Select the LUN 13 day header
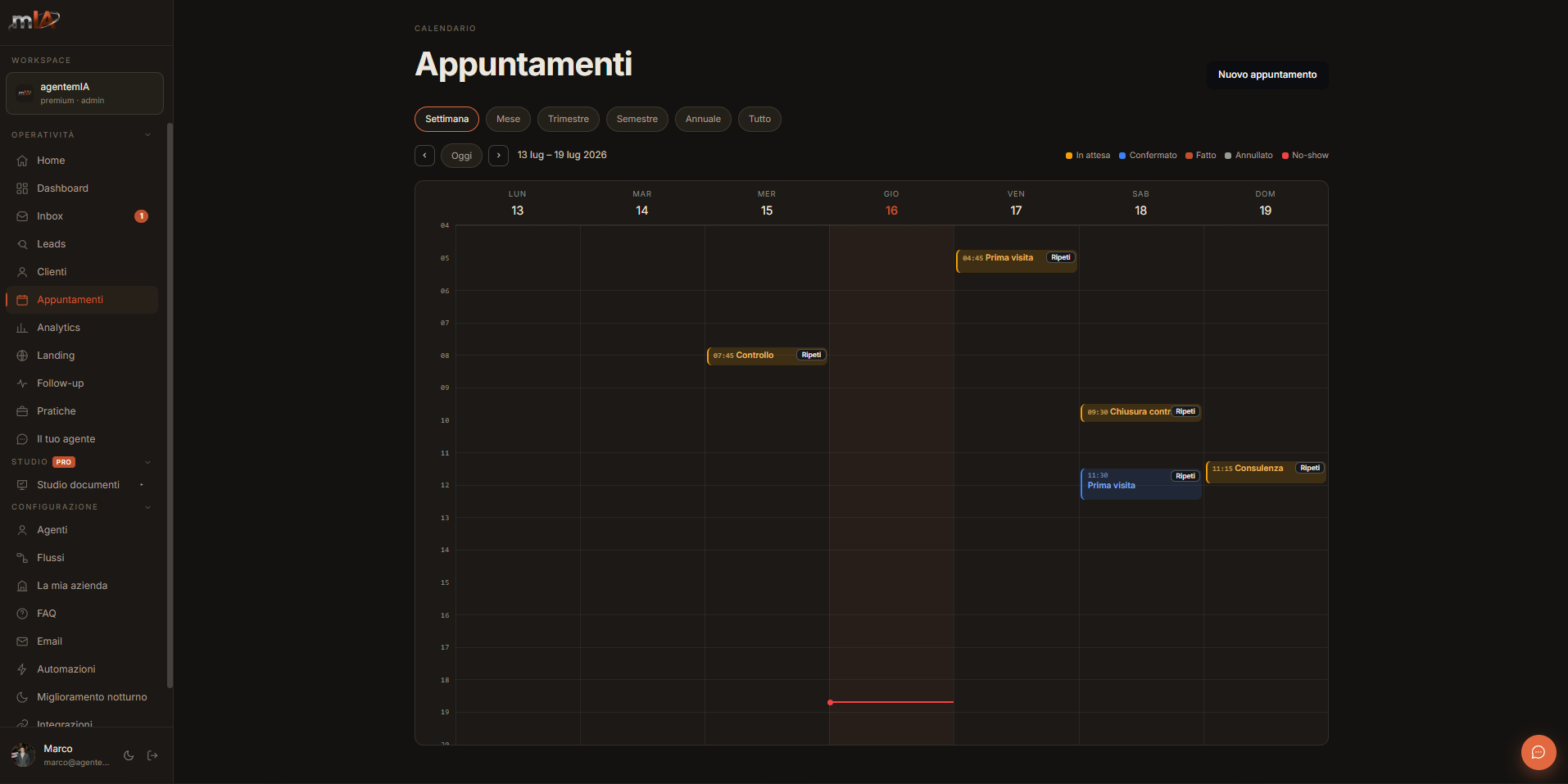The height and width of the screenshot is (784, 1568). 517,203
